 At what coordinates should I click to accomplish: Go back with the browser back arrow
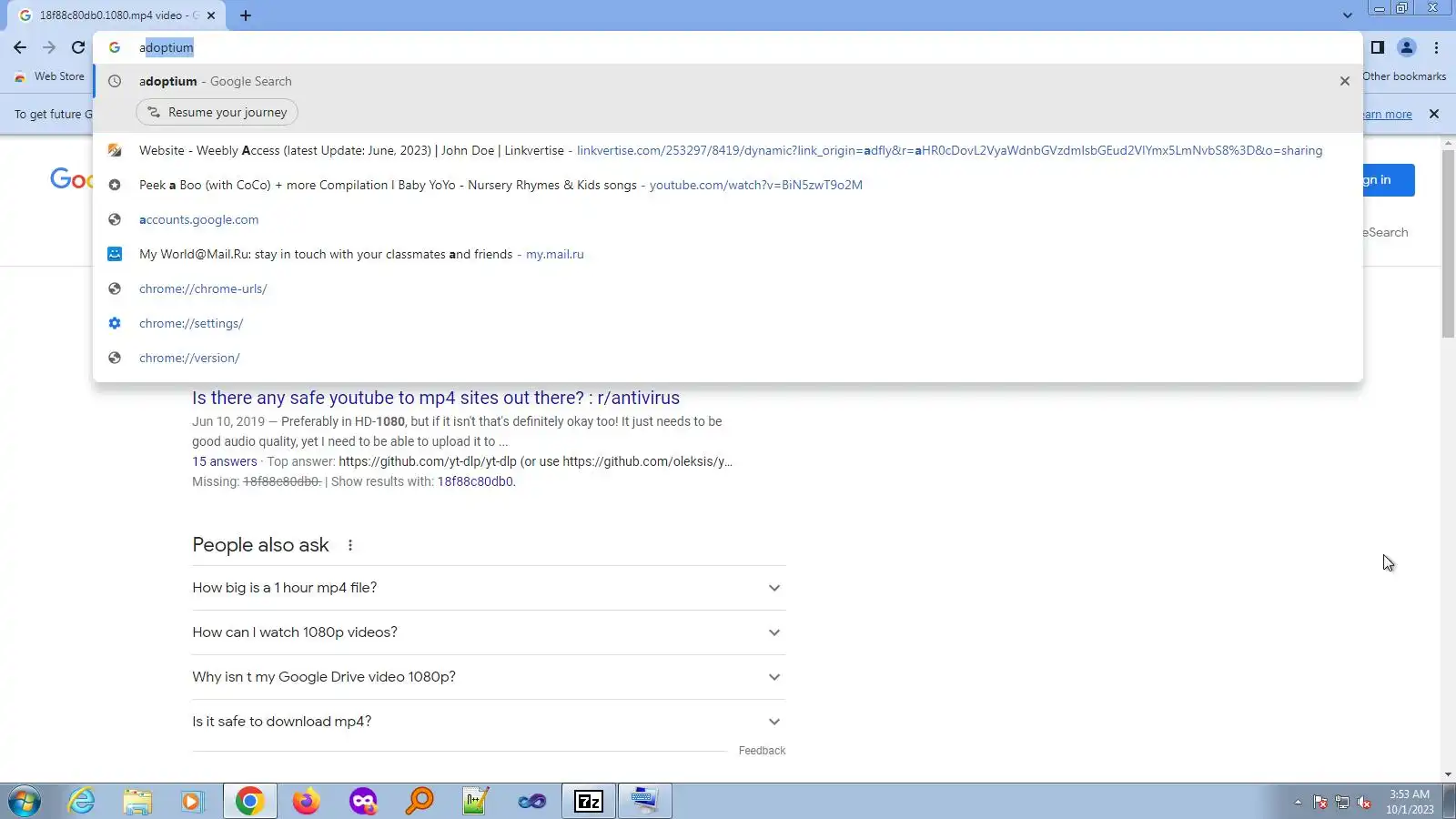click(20, 47)
